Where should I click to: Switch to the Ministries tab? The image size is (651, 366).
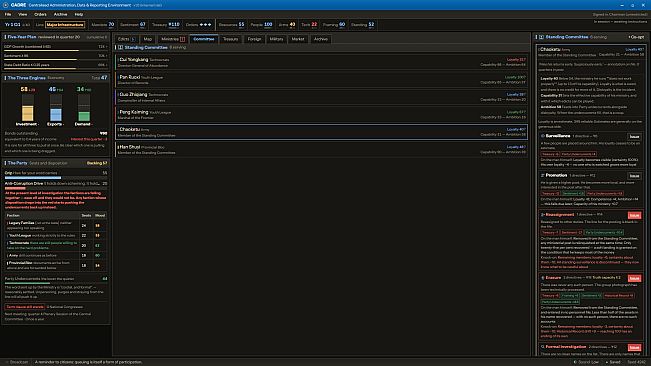click(x=173, y=39)
